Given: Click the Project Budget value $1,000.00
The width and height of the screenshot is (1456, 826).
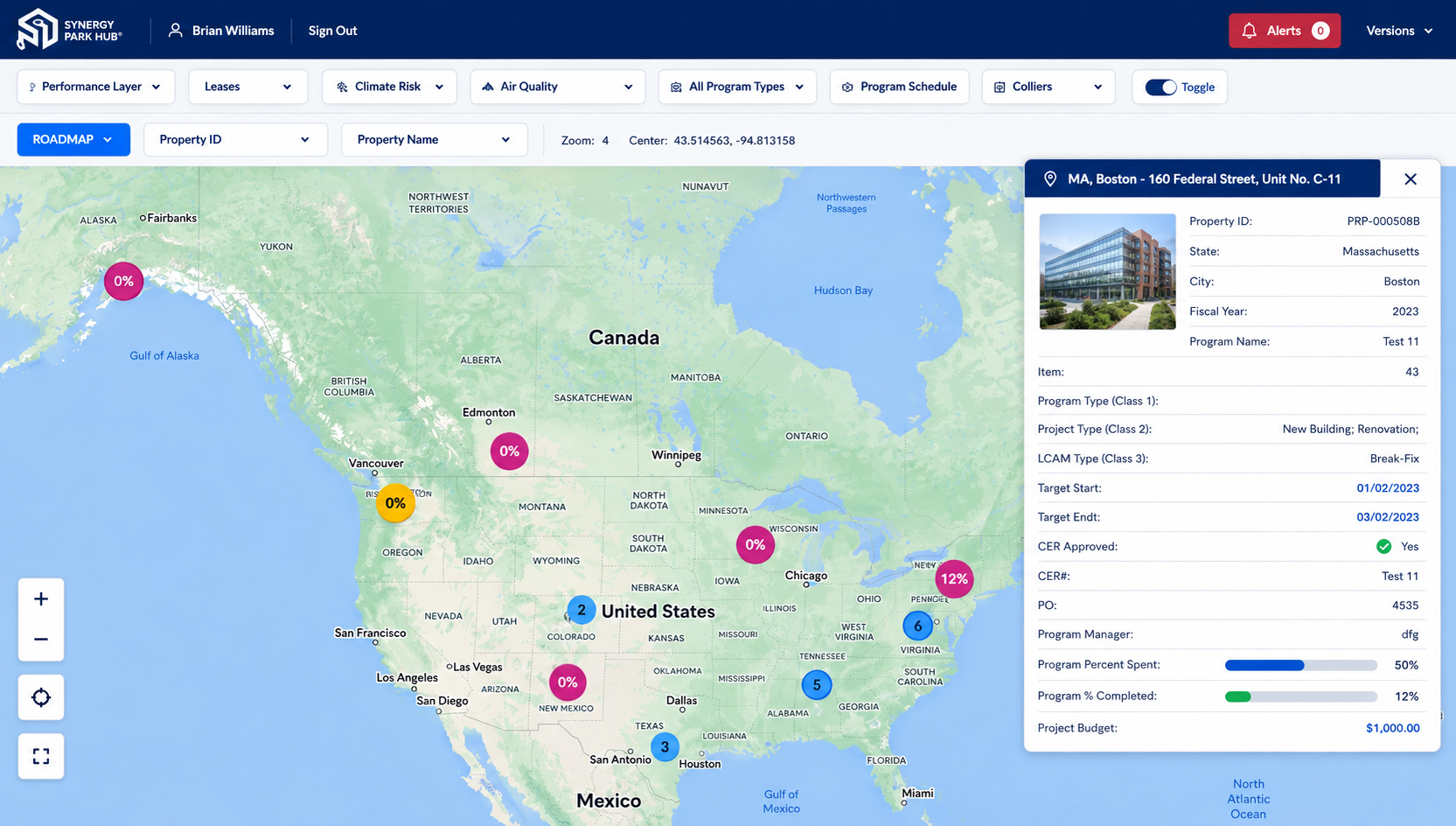Looking at the screenshot, I should (1392, 728).
